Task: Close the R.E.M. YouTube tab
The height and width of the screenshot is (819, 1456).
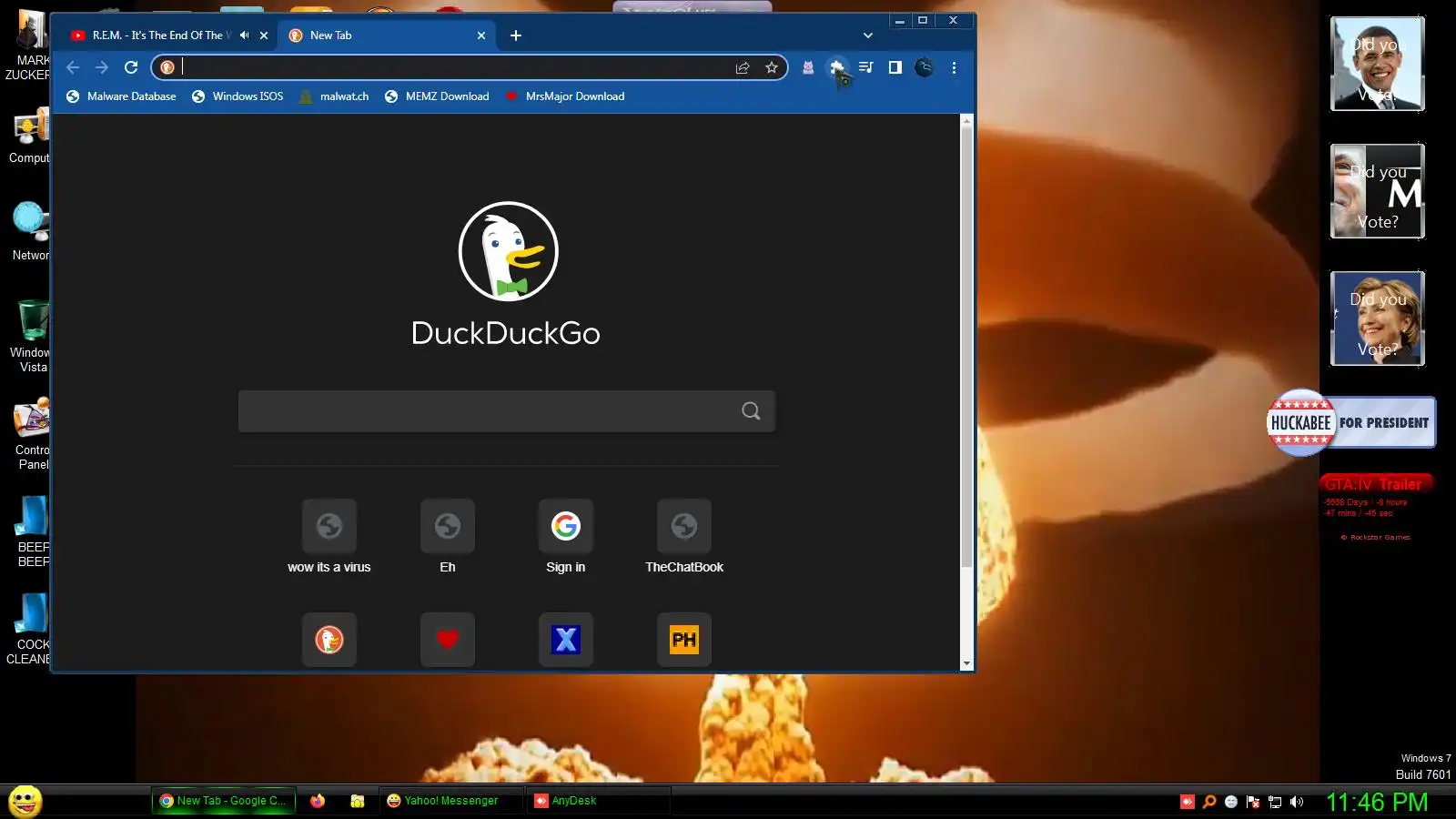Action: tap(264, 35)
